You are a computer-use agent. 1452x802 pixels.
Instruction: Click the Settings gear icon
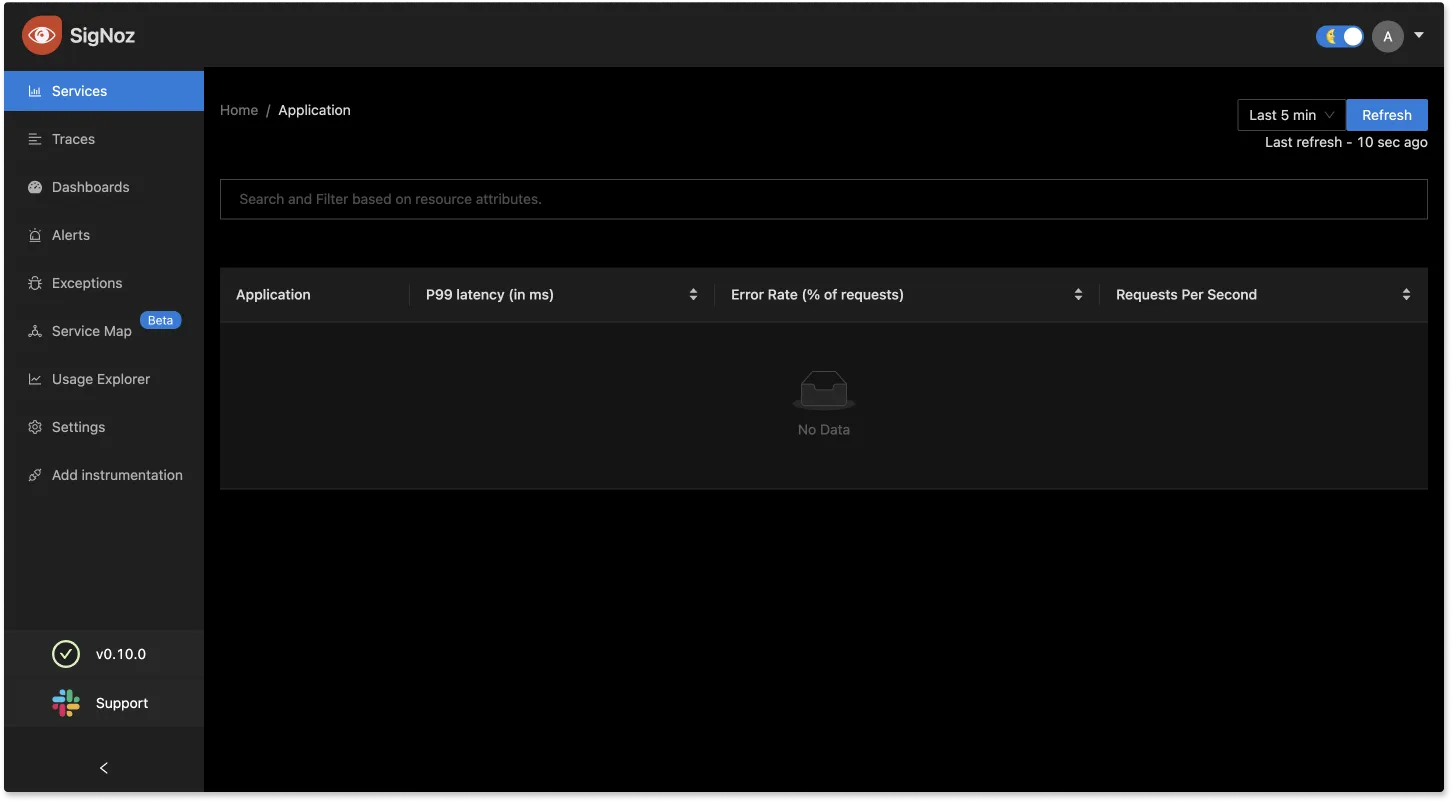35,427
